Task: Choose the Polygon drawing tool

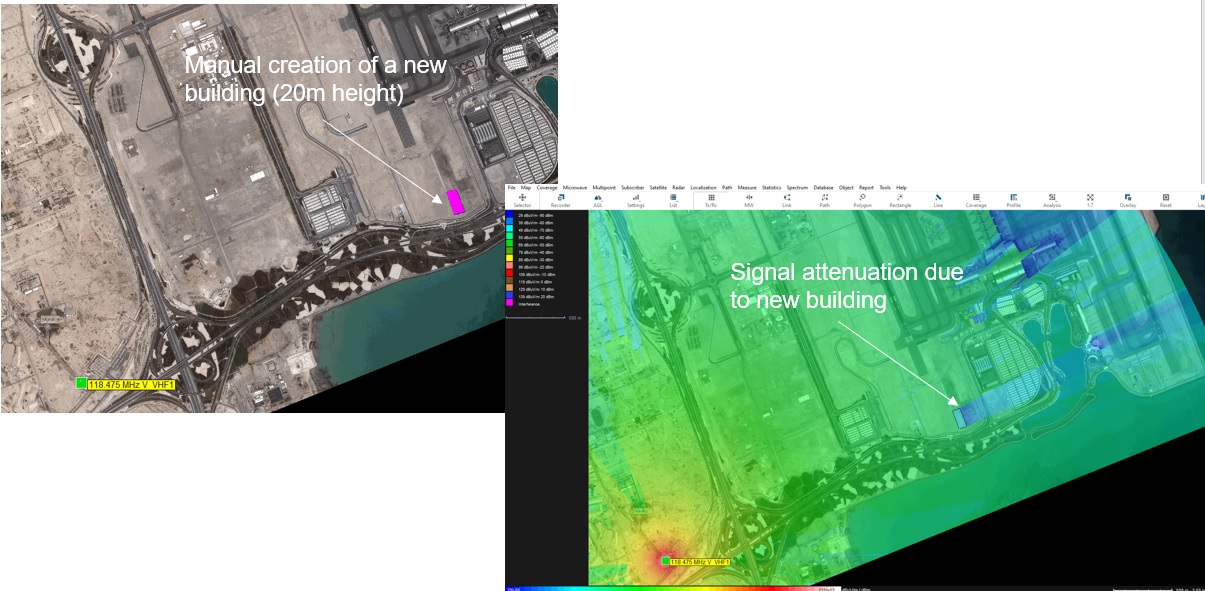Action: coord(862,200)
